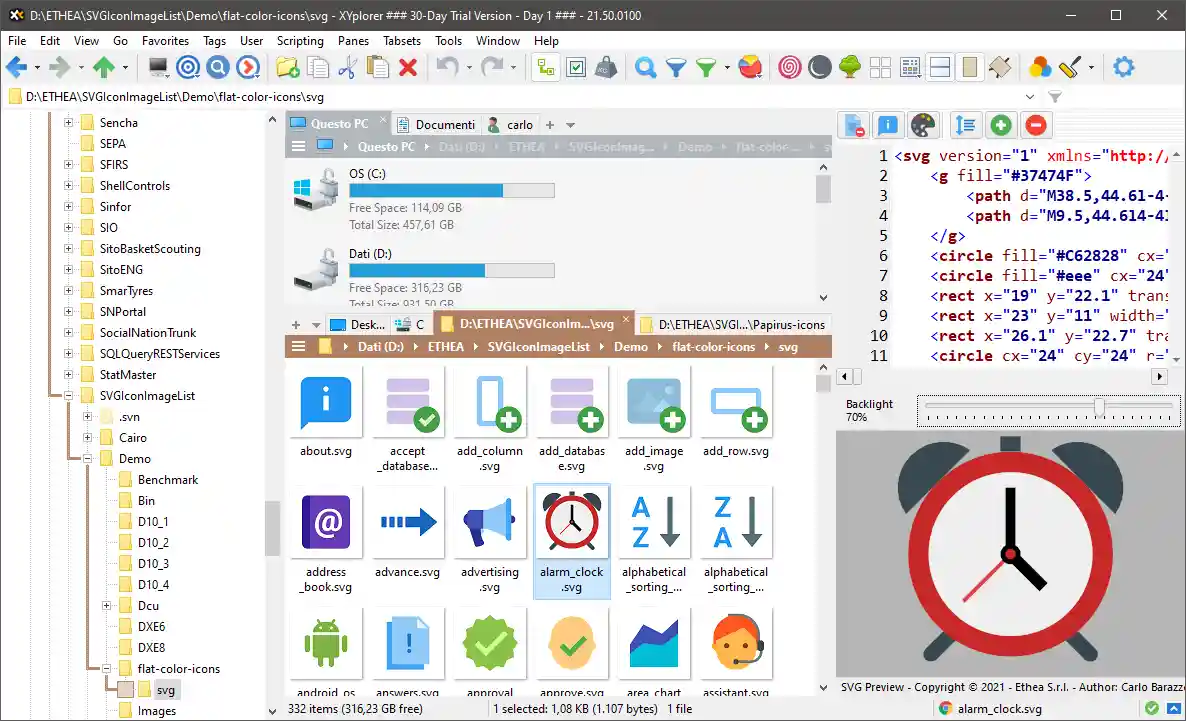Screen dimensions: 1186x721
Task: Click ETHEA in the lower pane breadcrumb
Action: point(446,347)
